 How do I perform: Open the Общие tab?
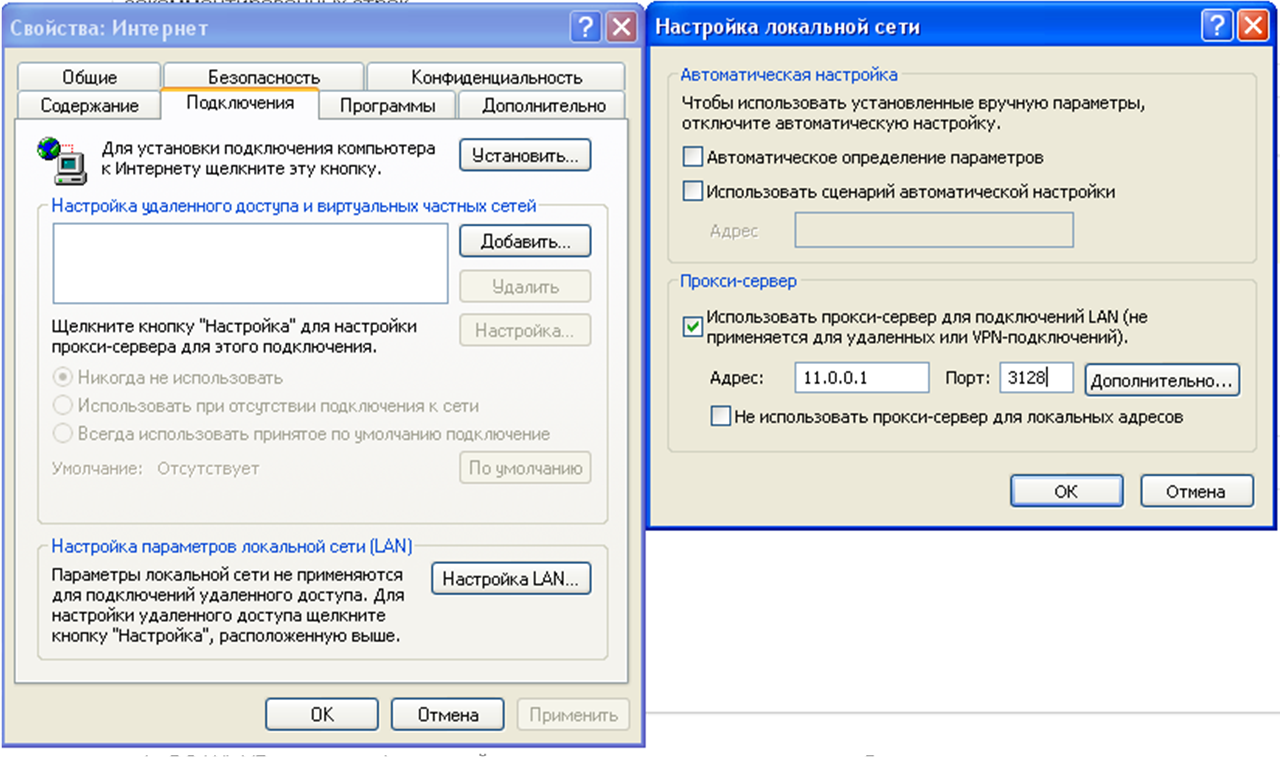(x=89, y=77)
